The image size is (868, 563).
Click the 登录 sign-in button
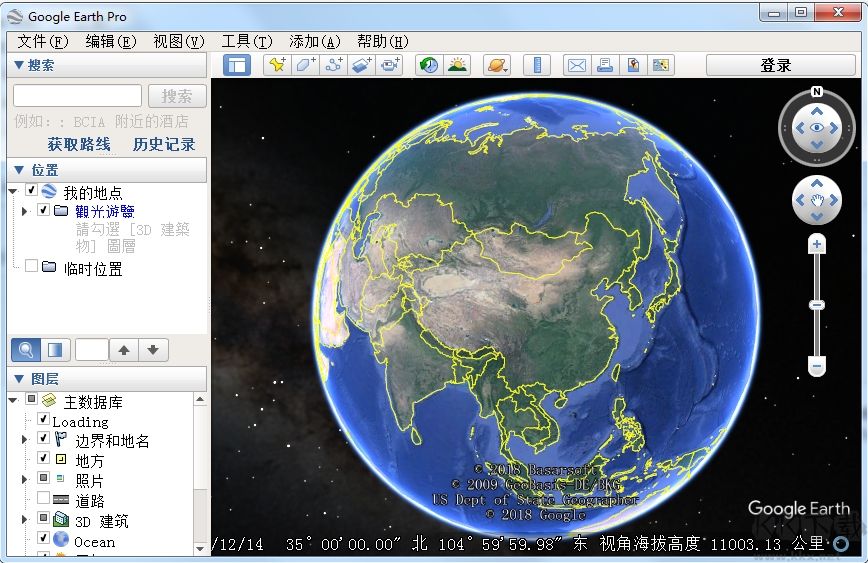tap(776, 65)
